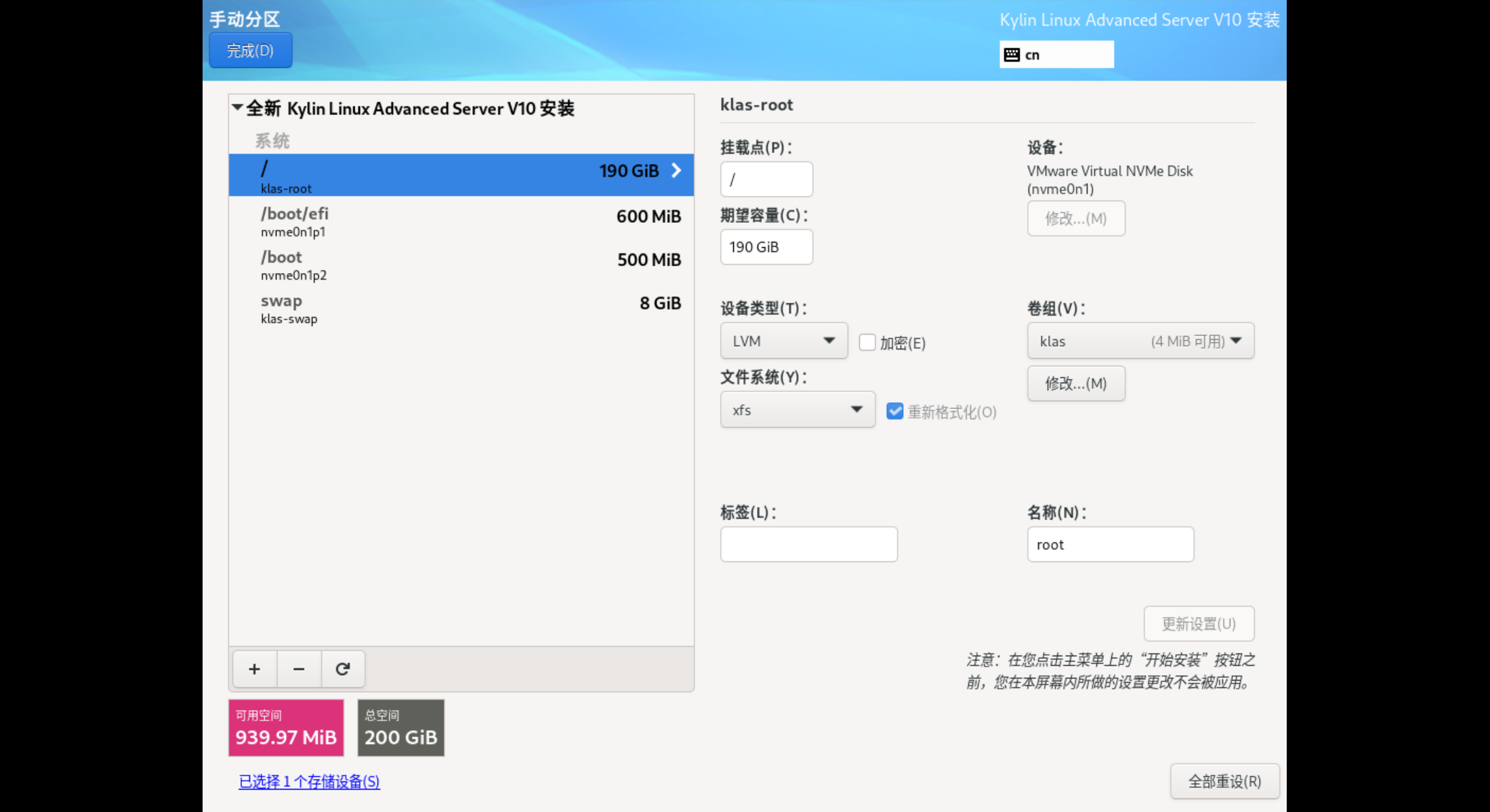1490x812 pixels.
Task: Click the 更新设置(U) update settings button
Action: 1199,624
